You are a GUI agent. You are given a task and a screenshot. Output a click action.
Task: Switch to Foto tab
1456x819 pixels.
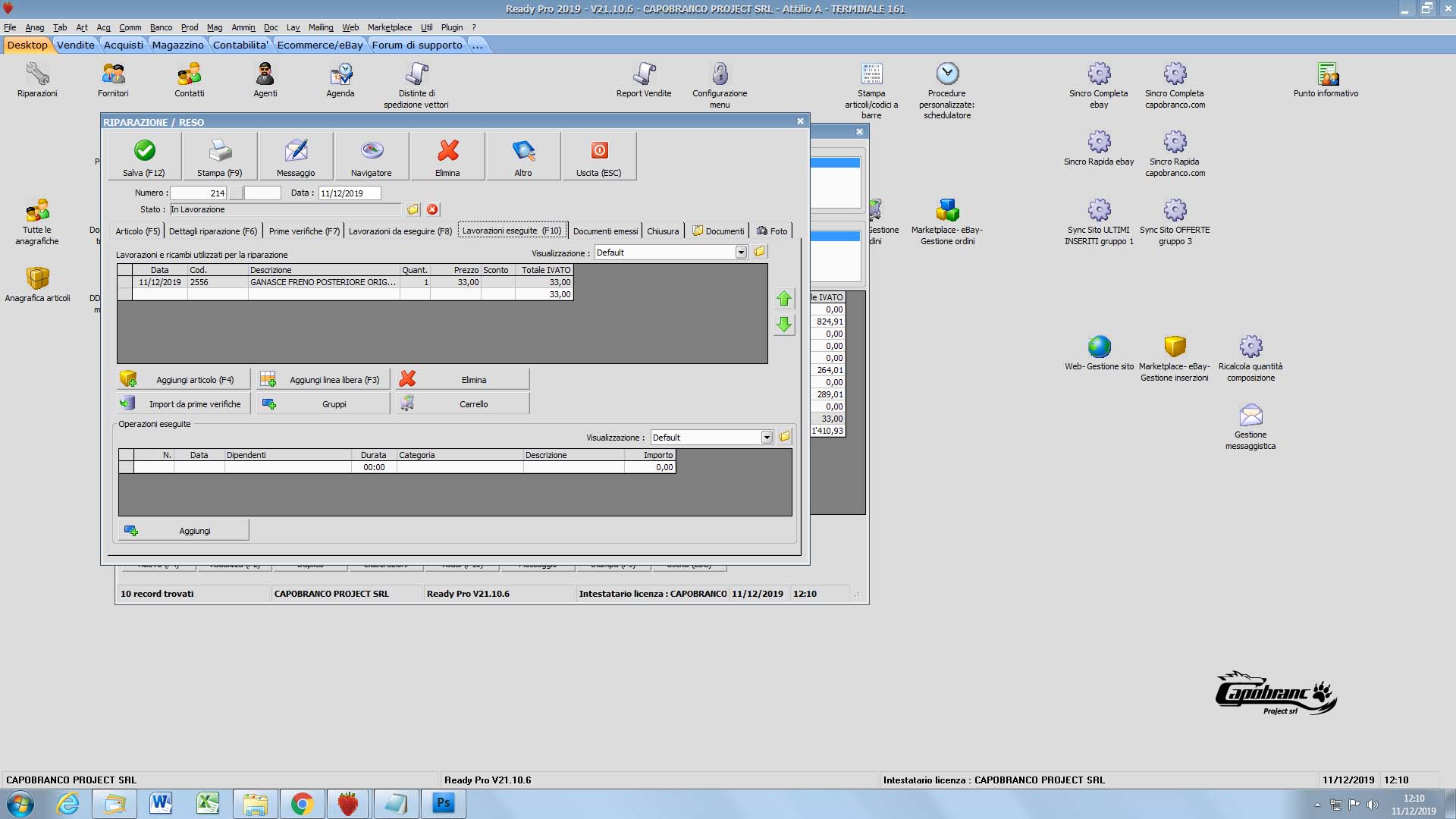click(772, 231)
